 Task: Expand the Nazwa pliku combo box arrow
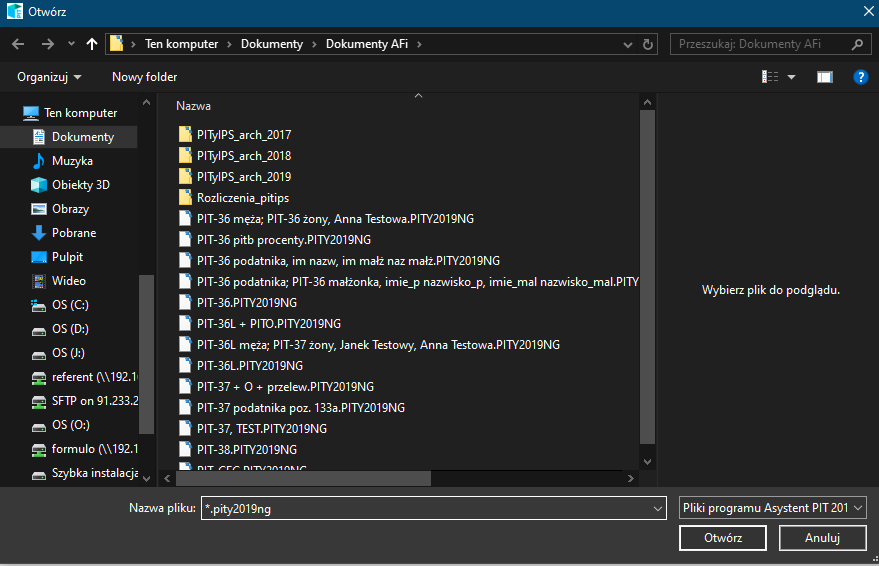[657, 509]
